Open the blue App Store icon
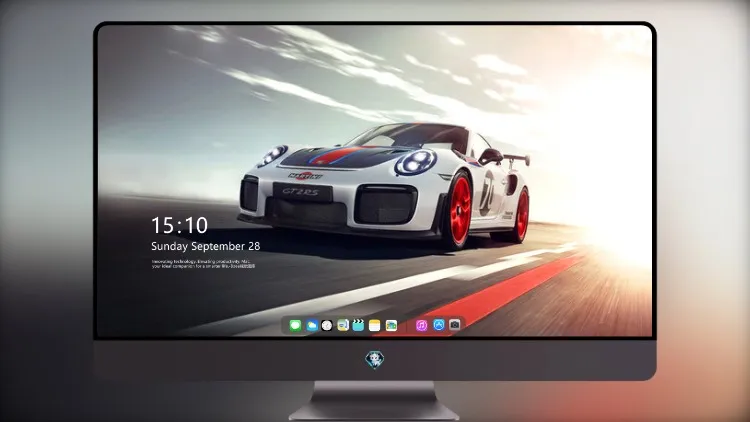 coord(439,325)
